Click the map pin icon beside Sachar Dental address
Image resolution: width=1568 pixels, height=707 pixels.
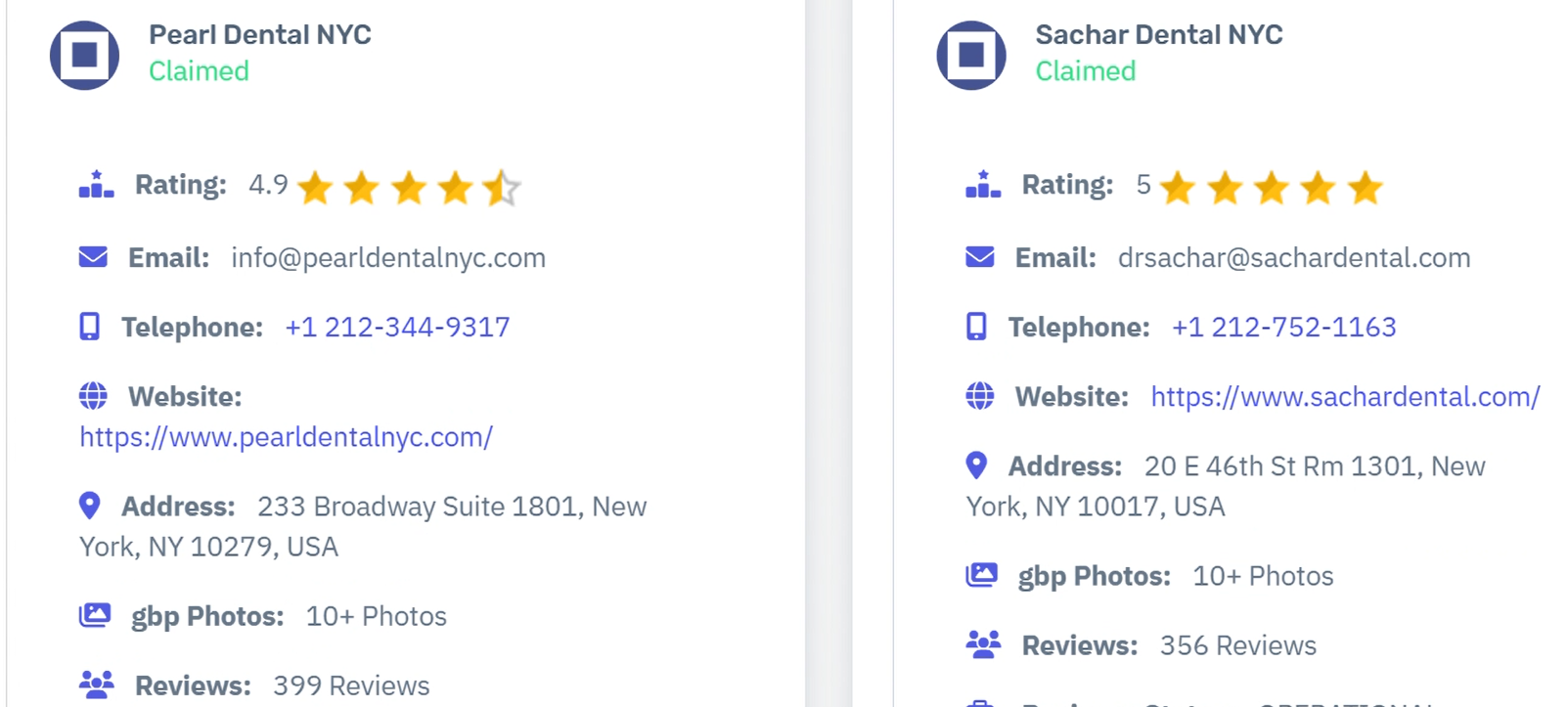[x=976, y=465]
